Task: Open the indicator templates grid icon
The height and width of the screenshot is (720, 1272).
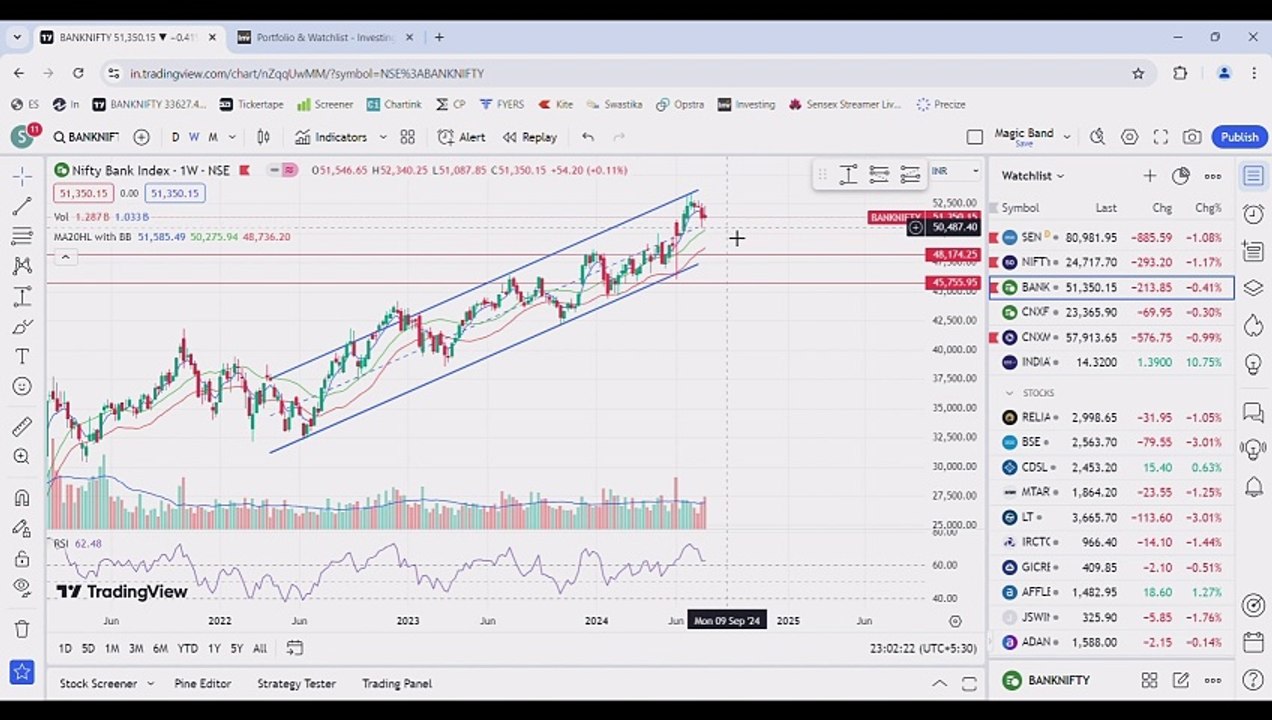Action: tap(407, 137)
